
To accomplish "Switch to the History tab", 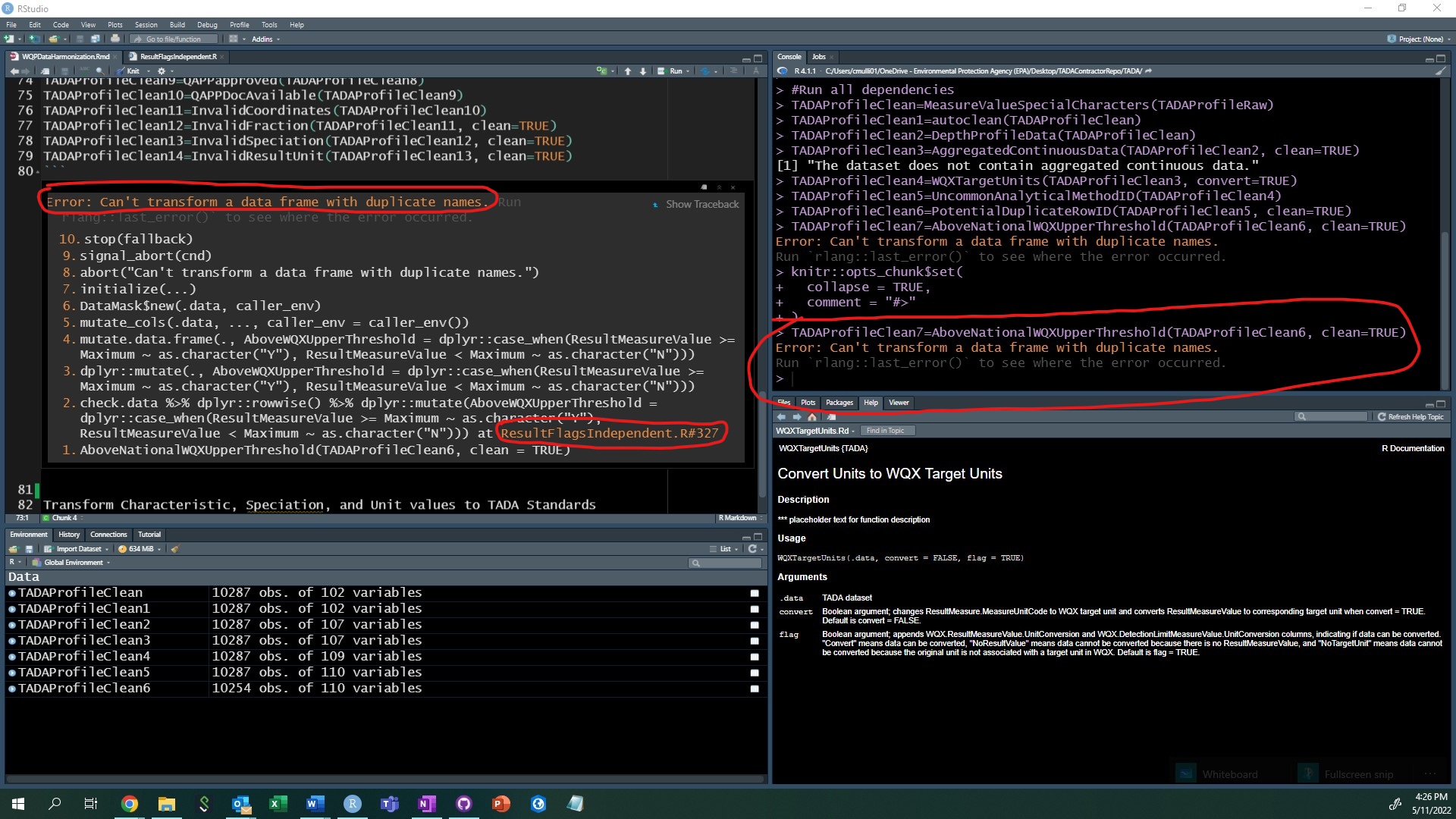I will [x=69, y=535].
